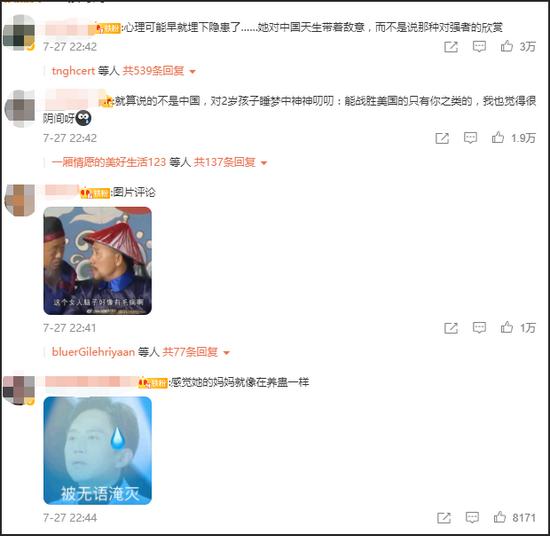Screen dimensions: 550x536
Task: View the red-hat official meme image
Action: (x=98, y=261)
